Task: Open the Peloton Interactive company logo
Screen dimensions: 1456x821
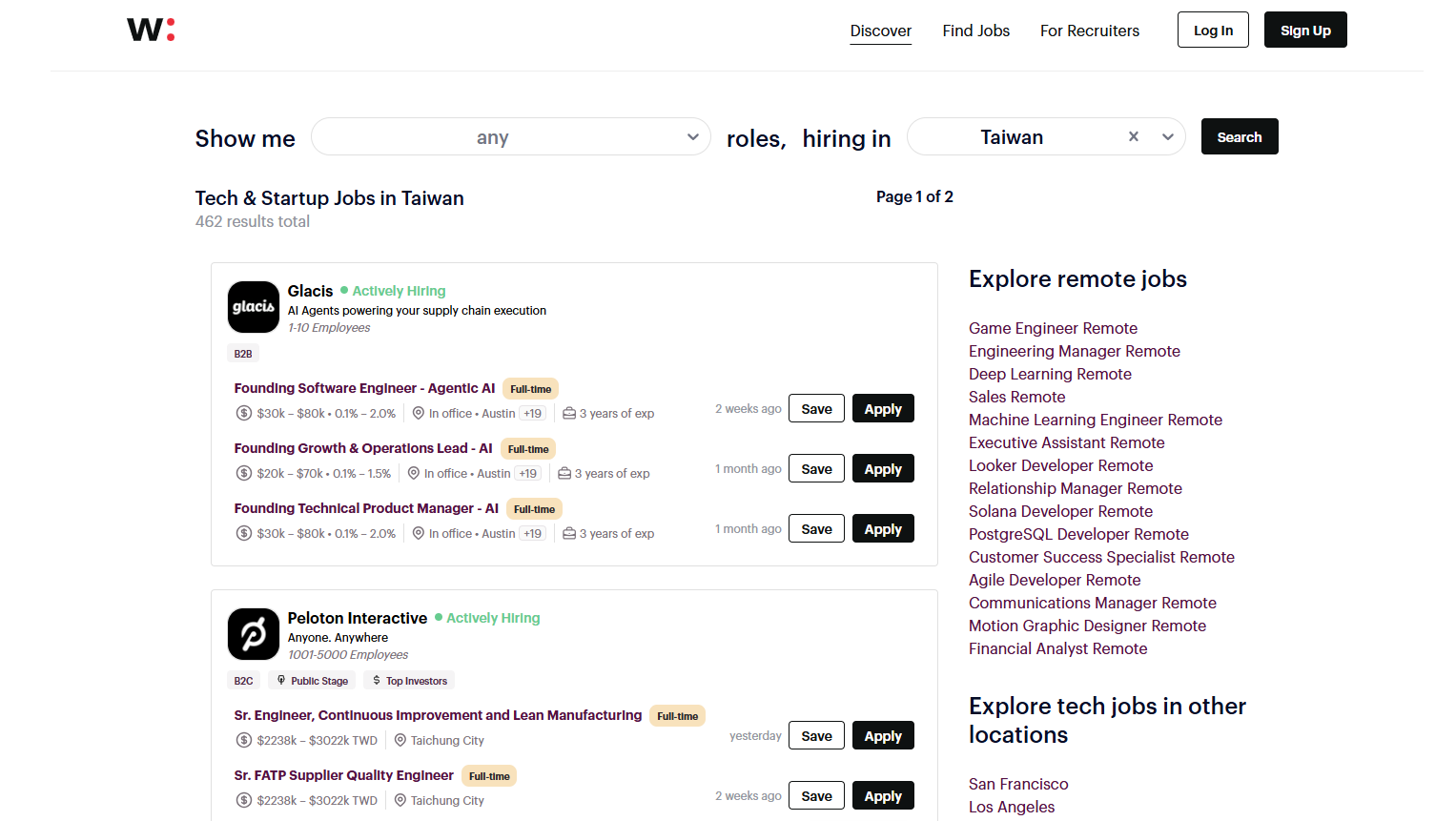Action: [254, 634]
